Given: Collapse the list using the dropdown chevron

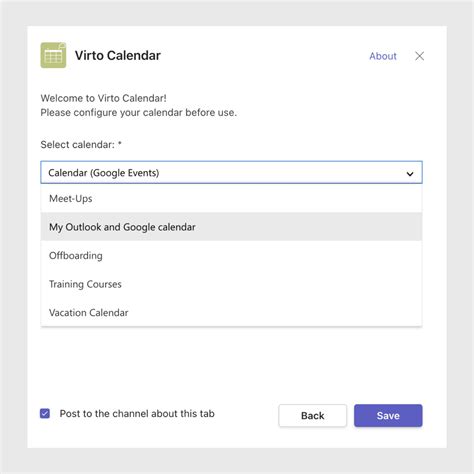Looking at the screenshot, I should [x=410, y=173].
